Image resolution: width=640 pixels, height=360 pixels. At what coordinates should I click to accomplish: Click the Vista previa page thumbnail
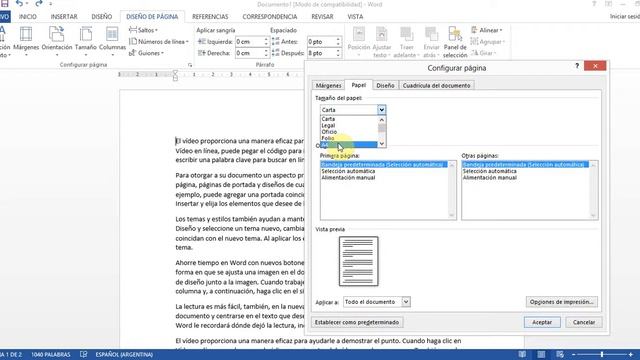tap(358, 261)
